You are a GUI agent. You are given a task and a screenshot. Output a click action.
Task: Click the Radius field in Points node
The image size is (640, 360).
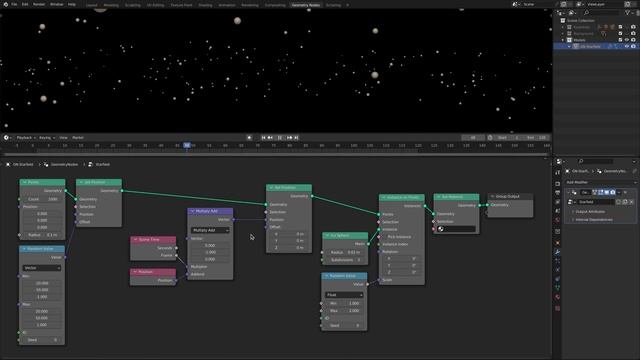42,235
